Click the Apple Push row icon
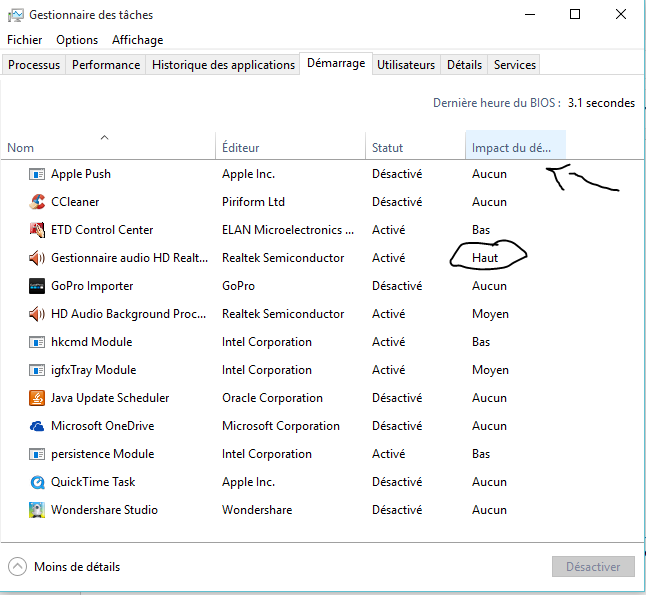Image resolution: width=646 pixels, height=595 pixels. click(37, 174)
